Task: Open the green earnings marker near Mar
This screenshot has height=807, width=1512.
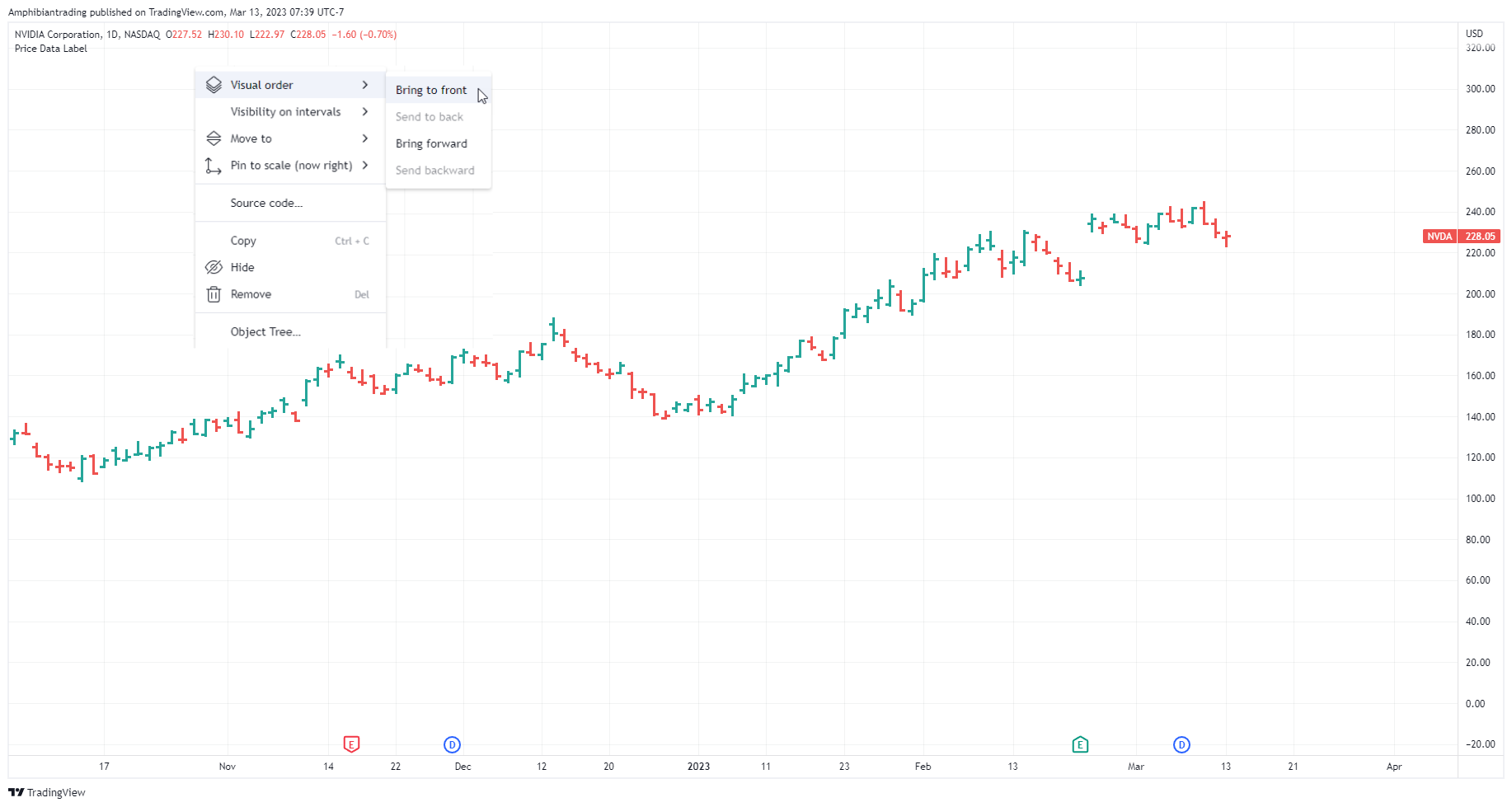Action: coord(1080,744)
